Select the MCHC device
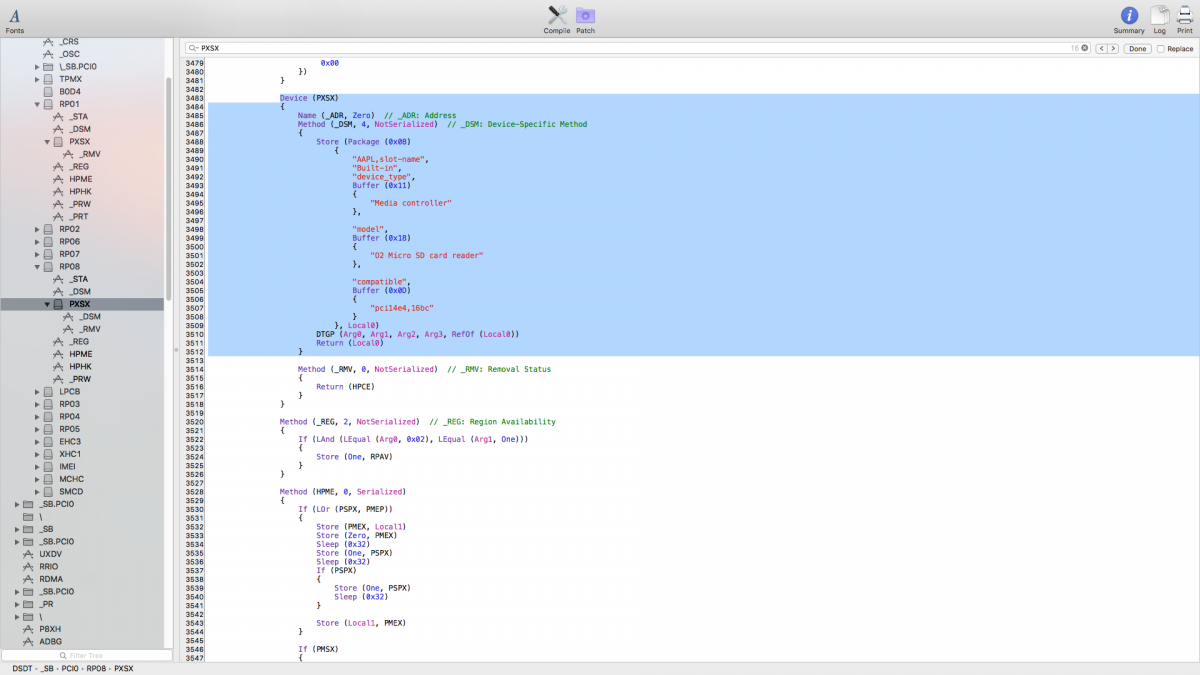Screen dimensions: 1200x675 71,479
